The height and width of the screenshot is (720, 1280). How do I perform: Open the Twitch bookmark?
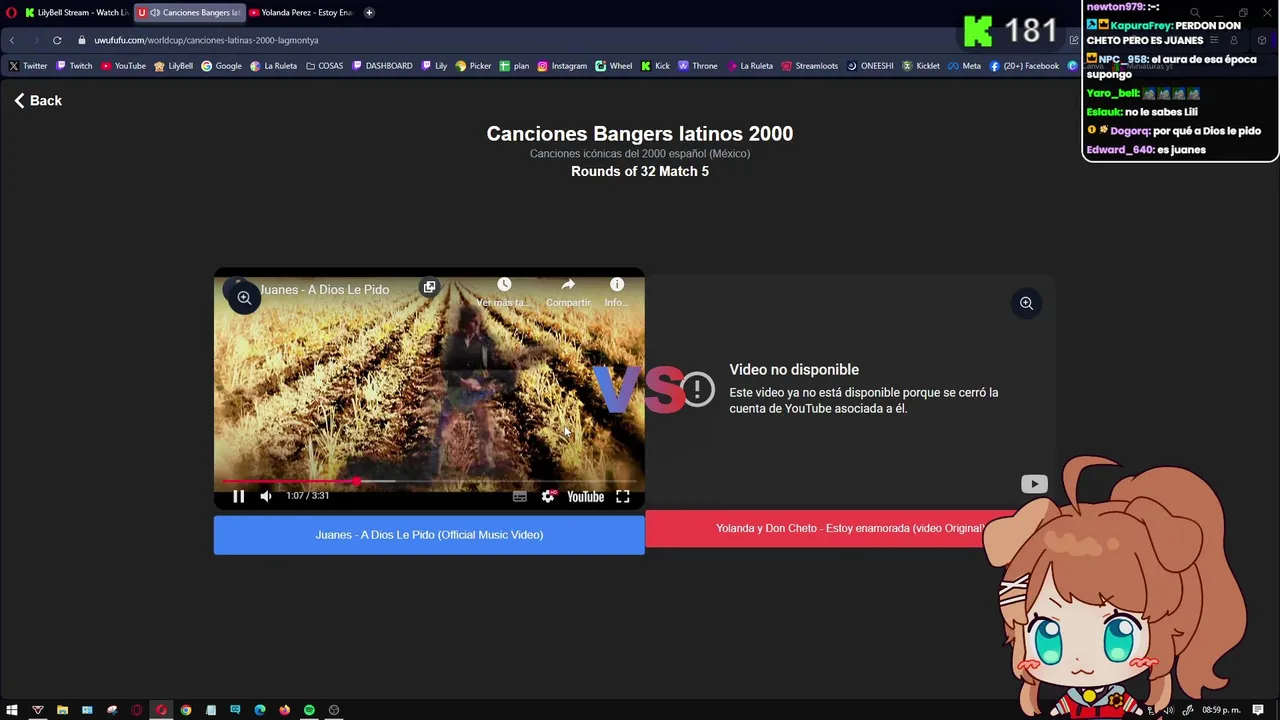point(74,66)
